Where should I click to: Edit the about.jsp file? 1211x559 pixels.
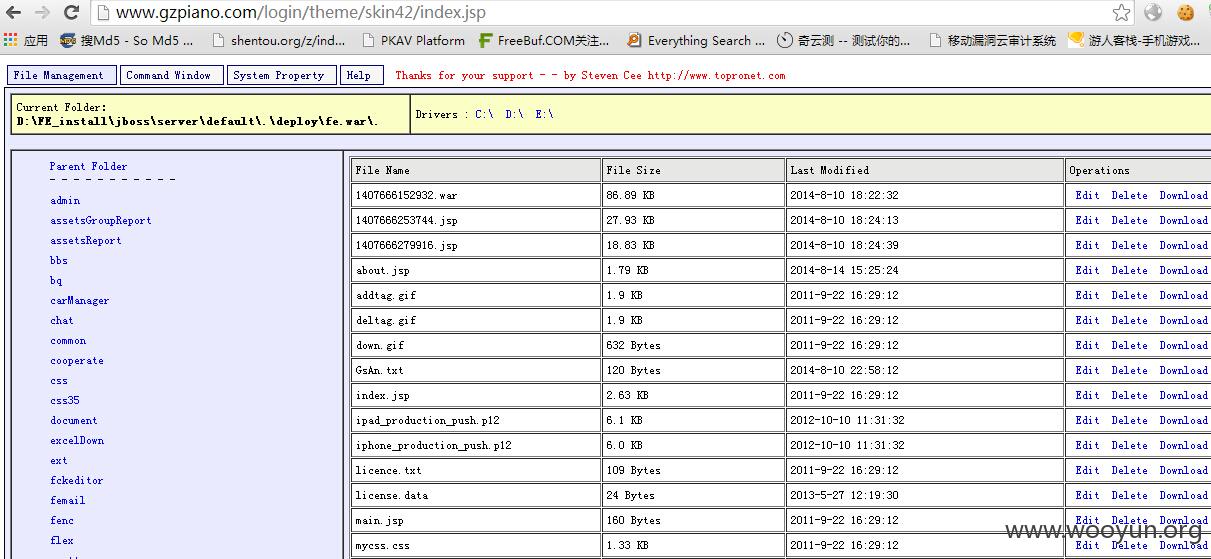[x=1087, y=271]
